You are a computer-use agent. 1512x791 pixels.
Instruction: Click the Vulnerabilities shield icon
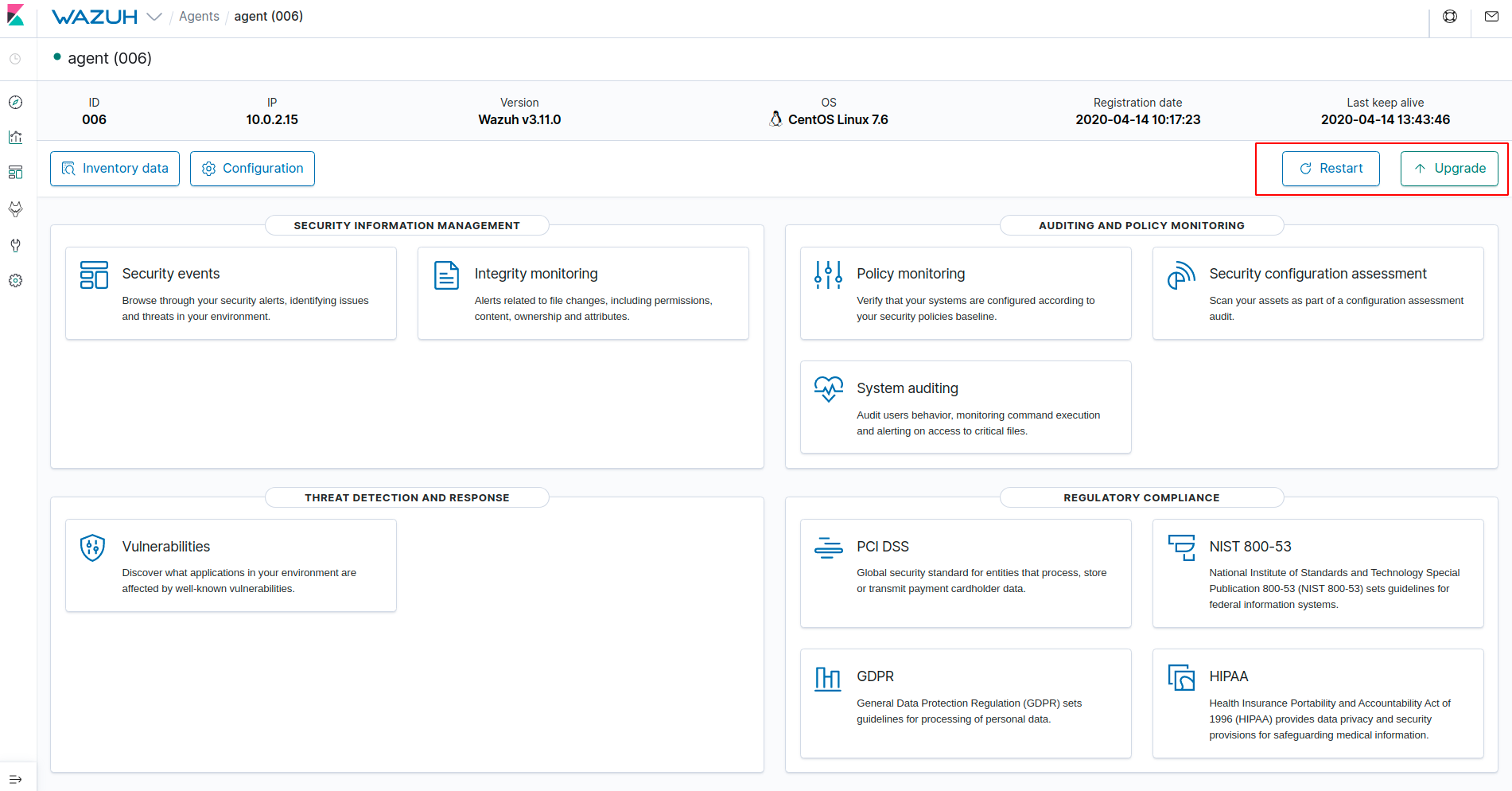(x=93, y=547)
